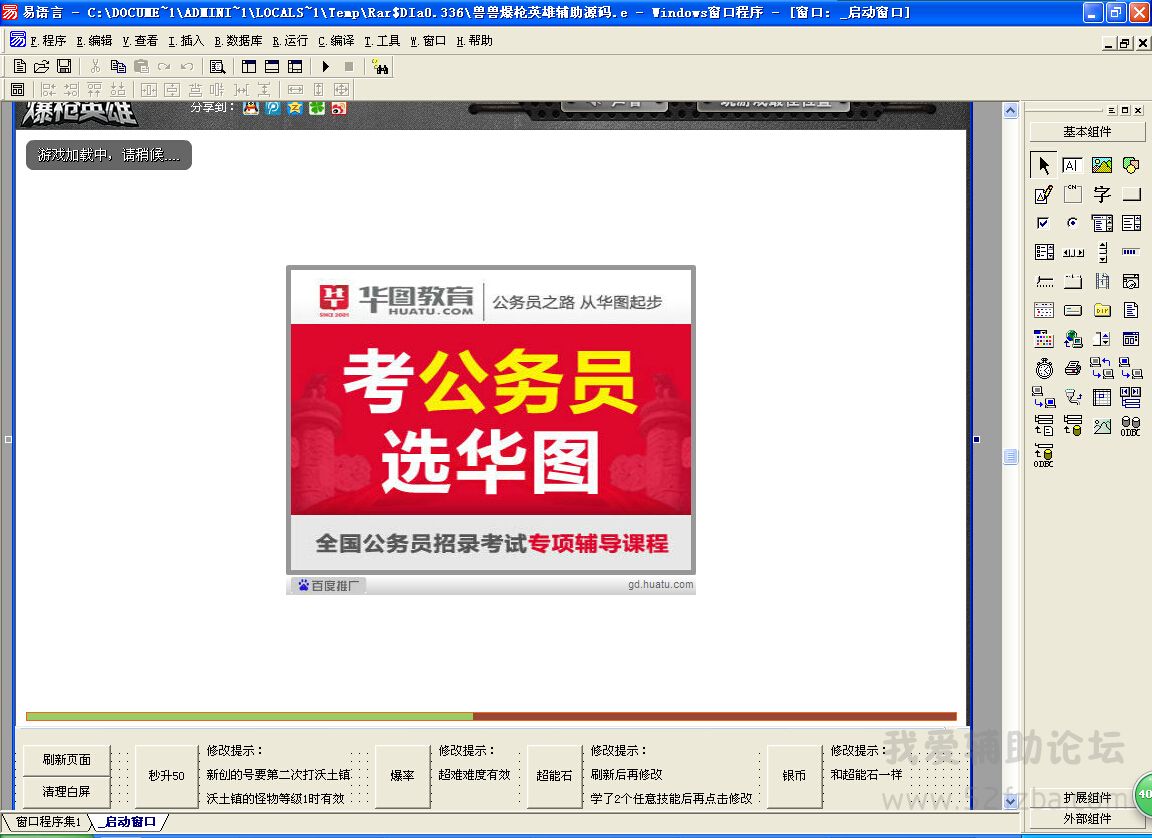Open the 工具 (Tools) menu
Image resolution: width=1152 pixels, height=838 pixels.
point(382,41)
